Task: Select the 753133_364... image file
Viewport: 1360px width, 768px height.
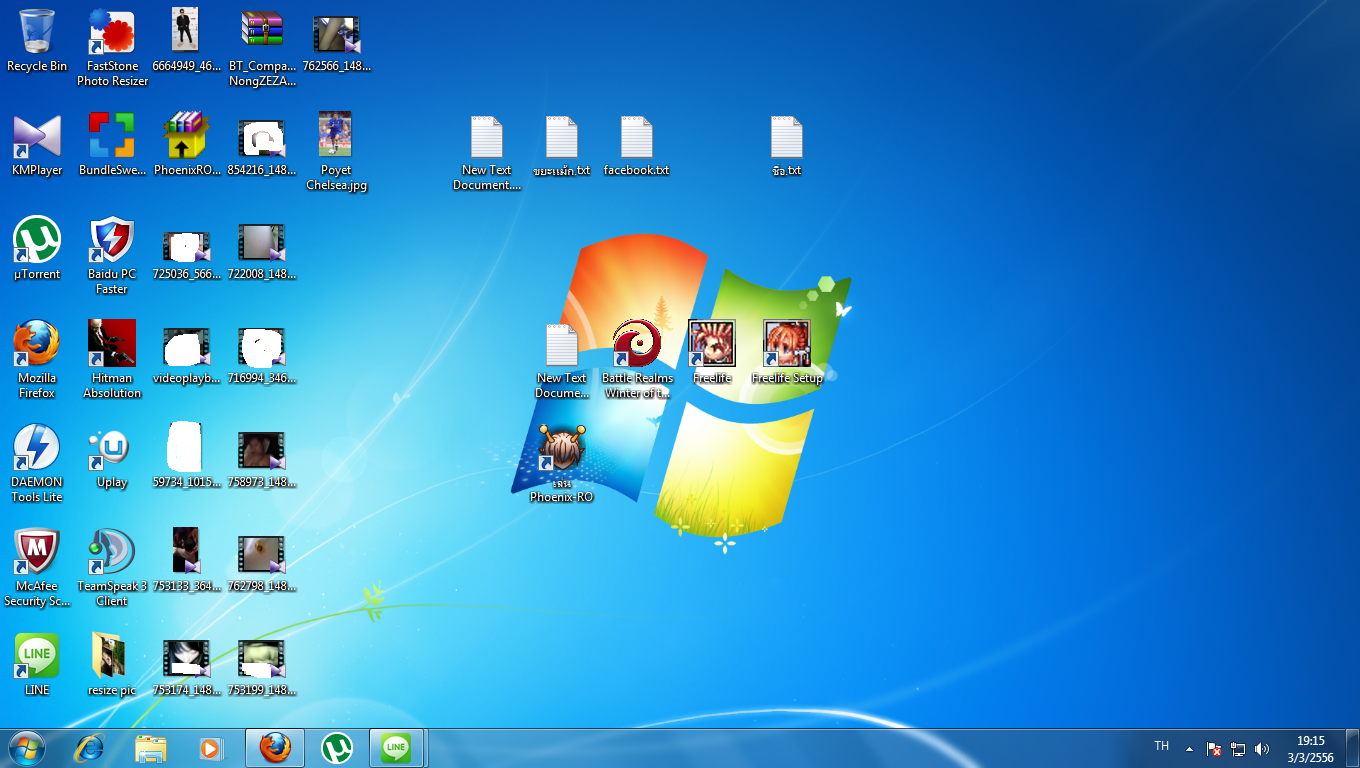Action: coord(187,561)
